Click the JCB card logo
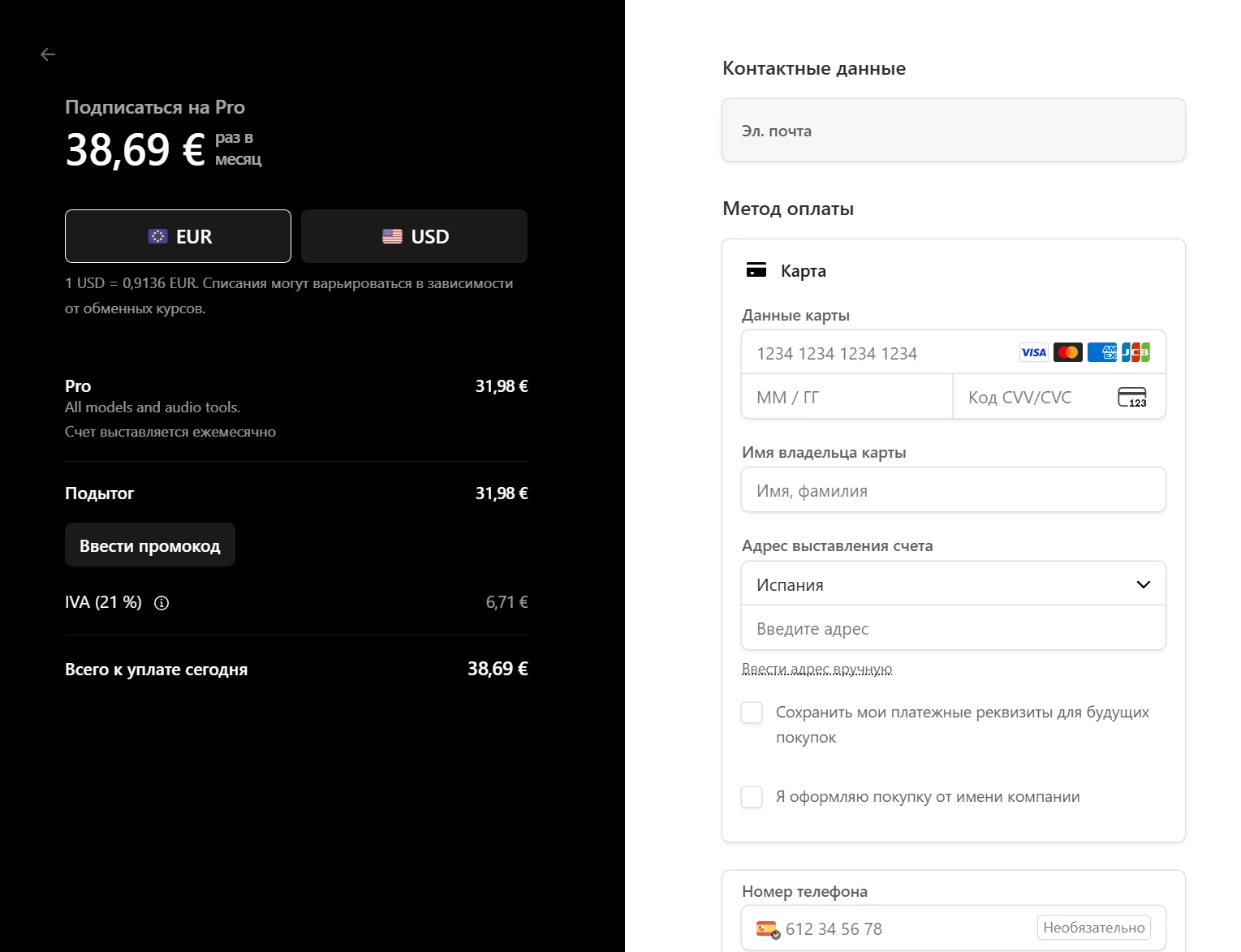The height and width of the screenshot is (952, 1241). (x=1135, y=352)
